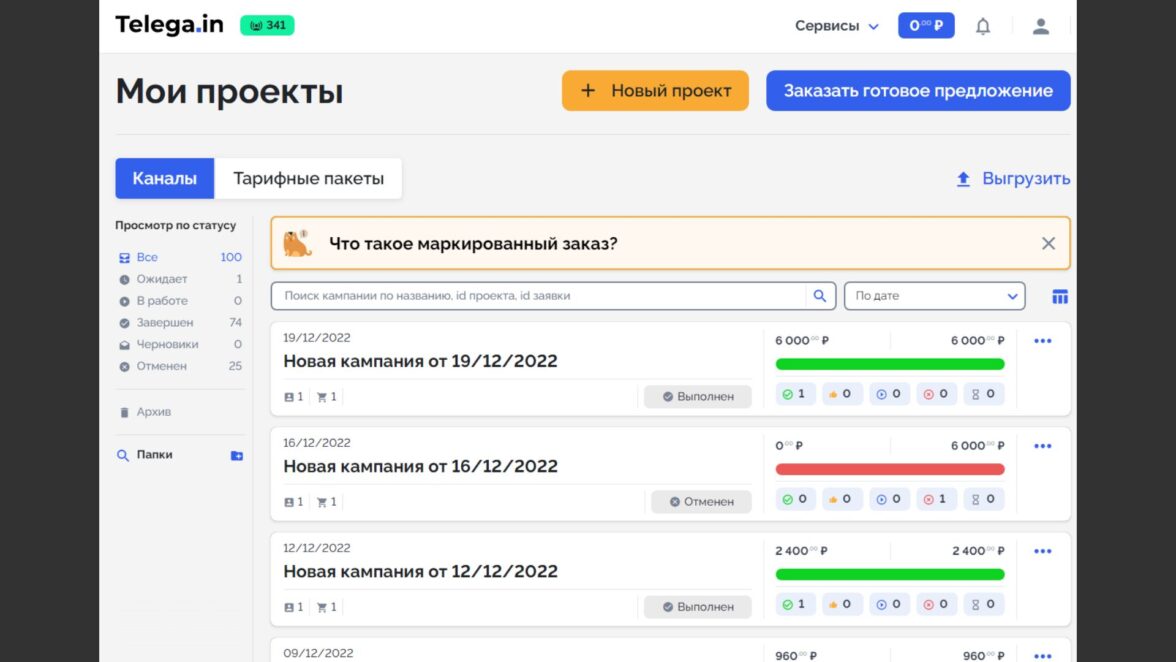Close the marked order banner
The height and width of the screenshot is (662, 1176).
coord(1048,243)
